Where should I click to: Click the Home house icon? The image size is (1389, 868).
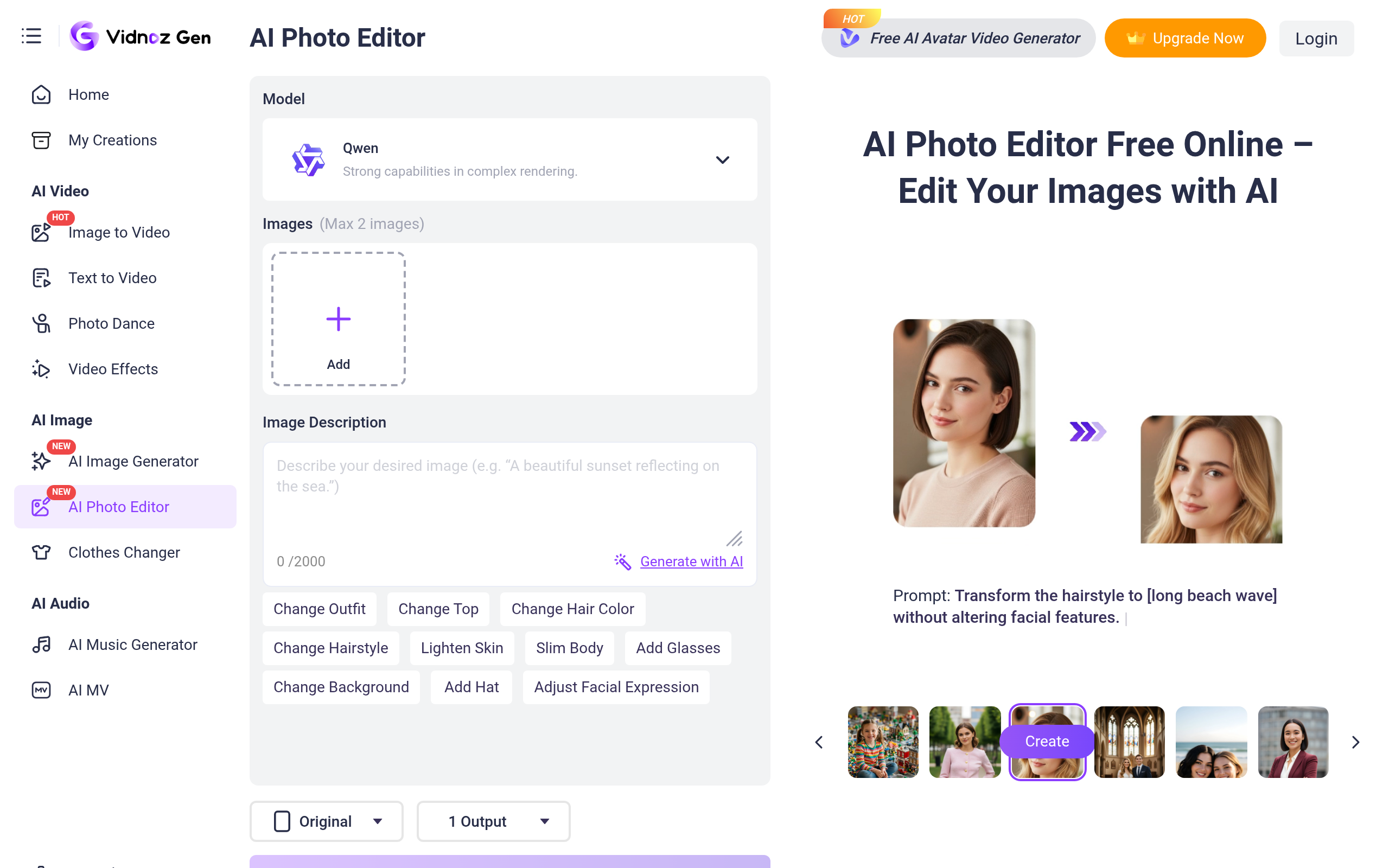tap(41, 94)
